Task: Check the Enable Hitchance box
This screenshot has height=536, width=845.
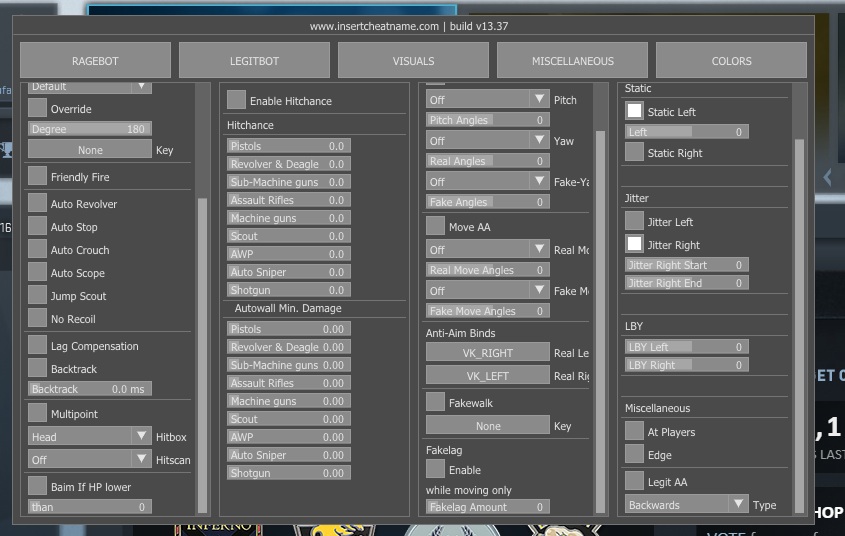Action: coord(236,100)
